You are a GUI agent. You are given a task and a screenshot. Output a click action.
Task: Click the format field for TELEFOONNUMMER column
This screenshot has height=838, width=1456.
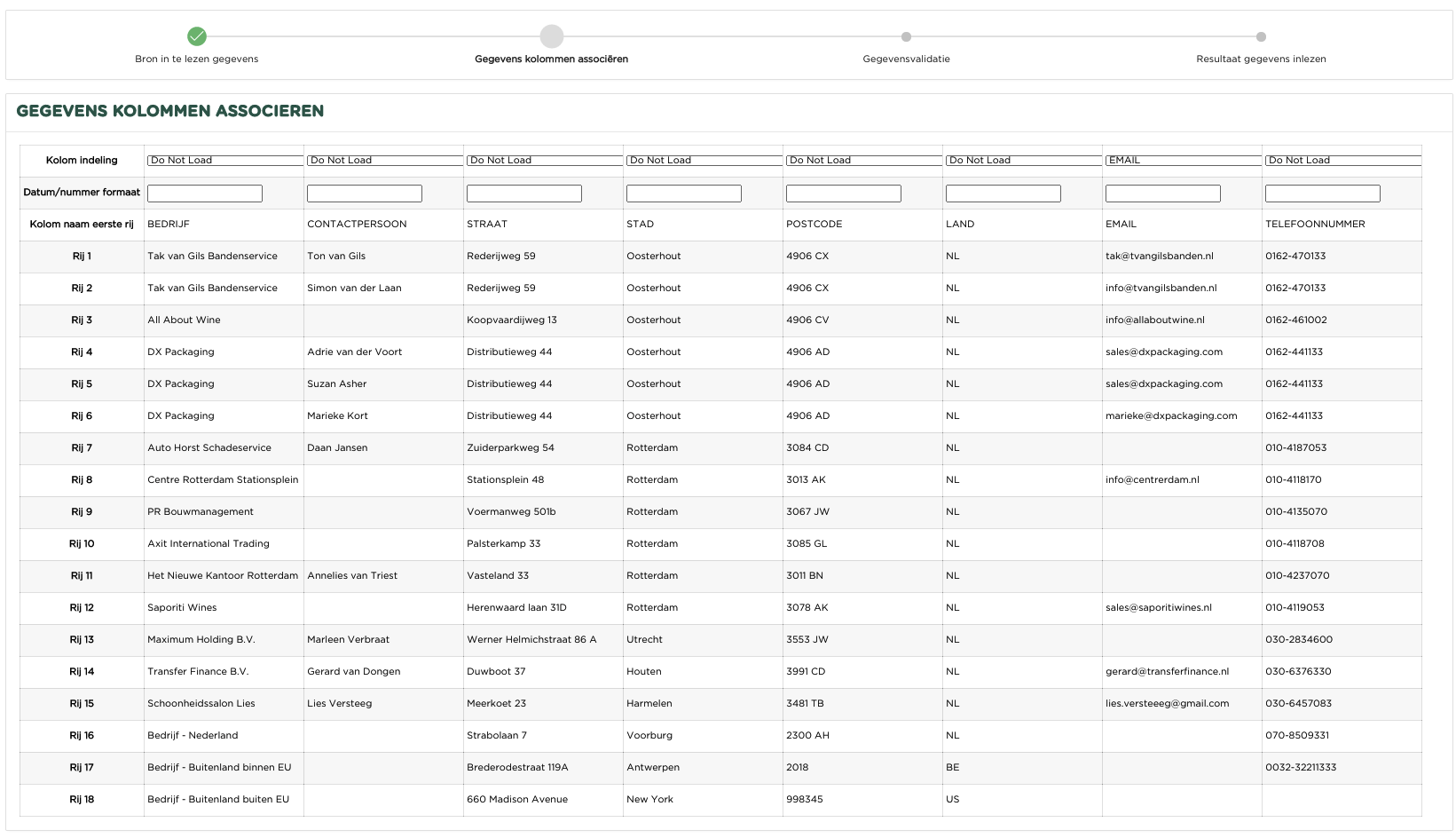pos(1323,194)
